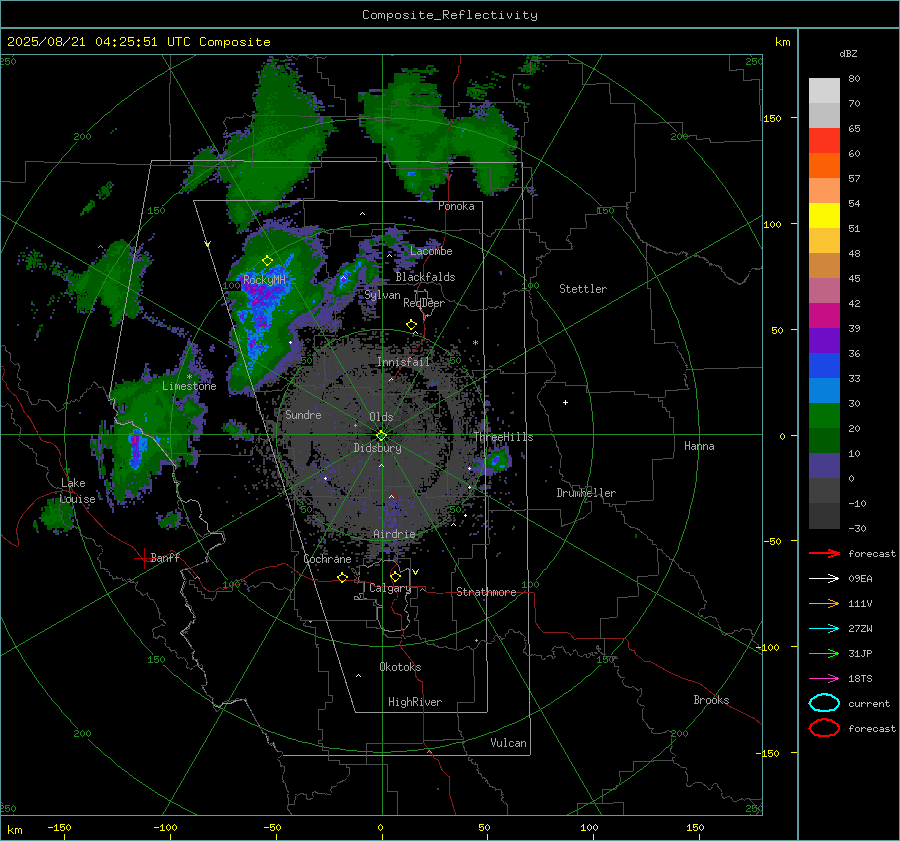
Task: Click the Strathmore label
Action: tap(486, 592)
